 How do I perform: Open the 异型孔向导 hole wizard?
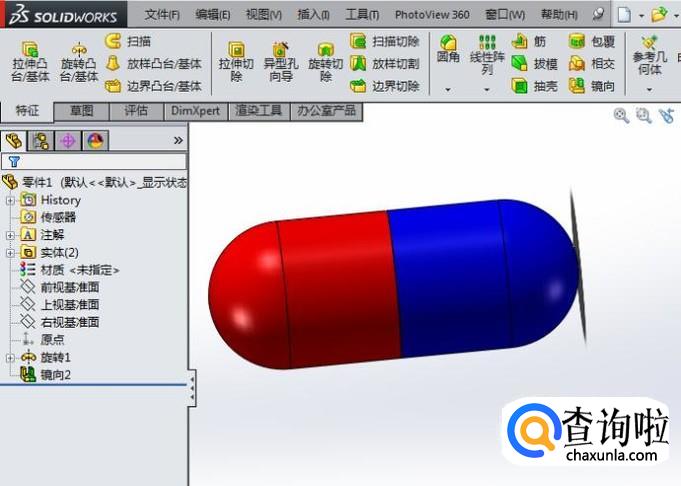coord(281,62)
